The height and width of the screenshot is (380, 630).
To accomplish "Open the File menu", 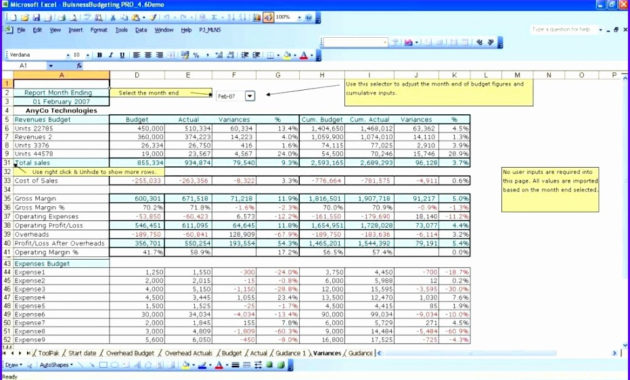I will 21,30.
